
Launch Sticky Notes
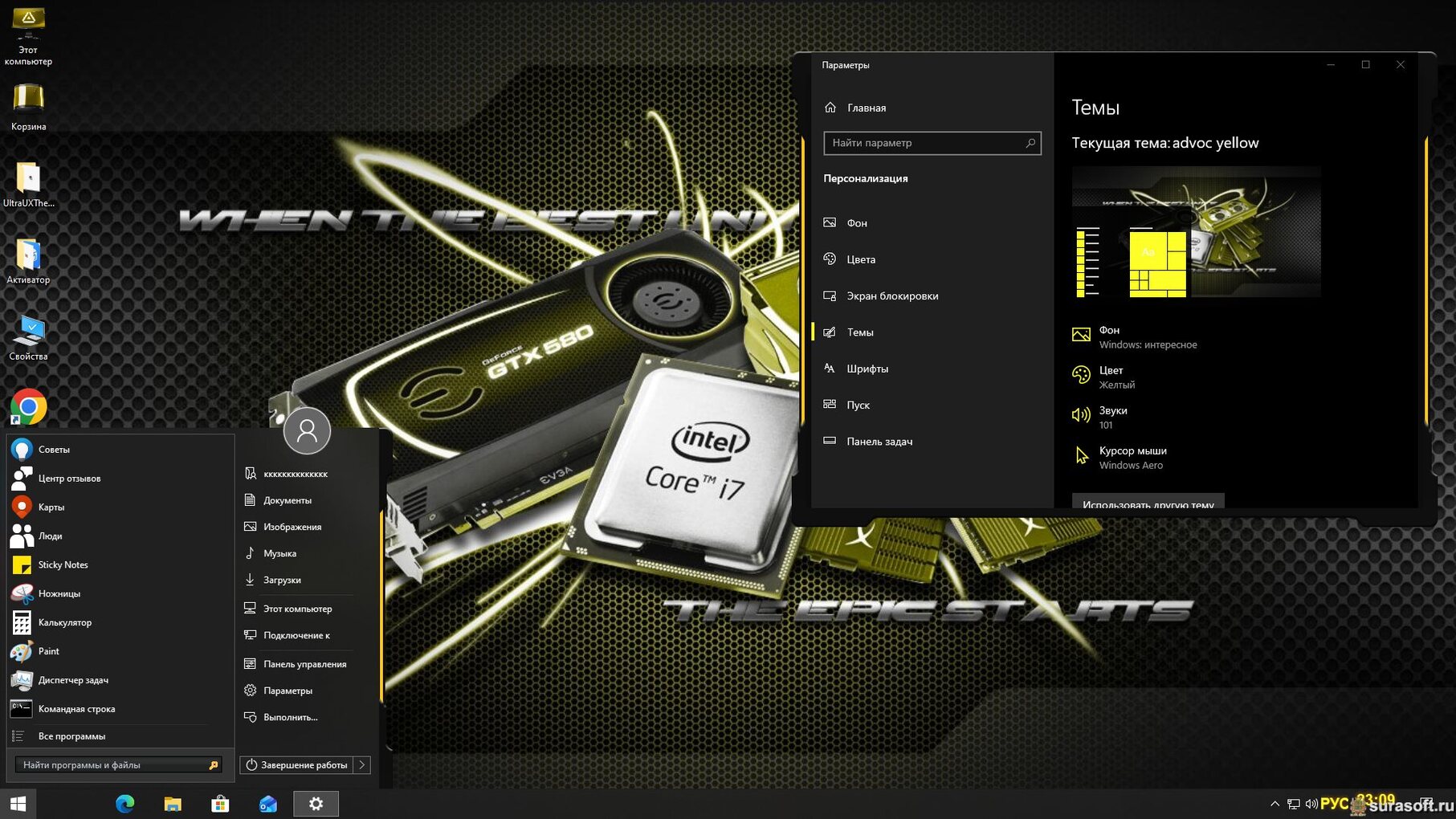[120, 565]
